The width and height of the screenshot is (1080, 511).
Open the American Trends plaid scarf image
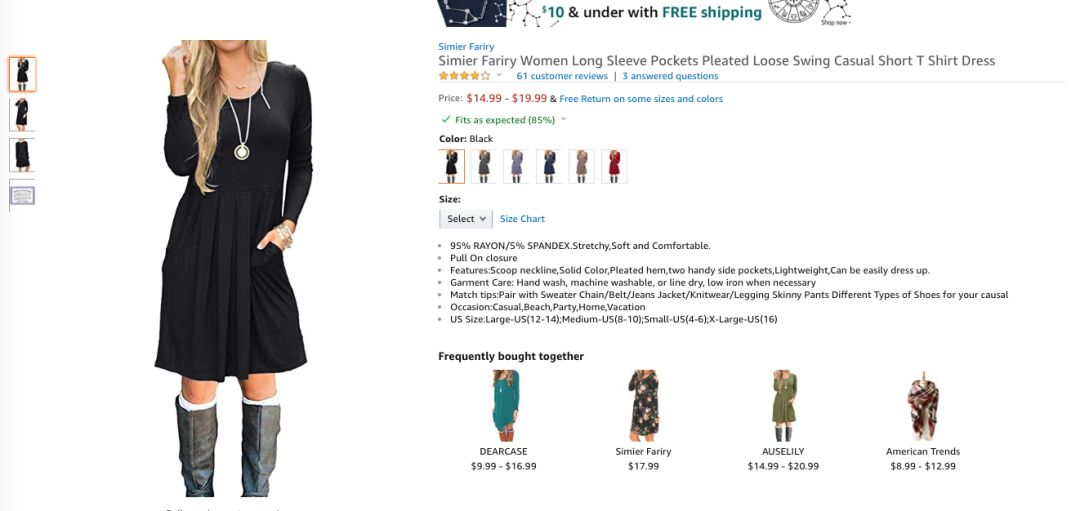pyautogui.click(x=923, y=406)
